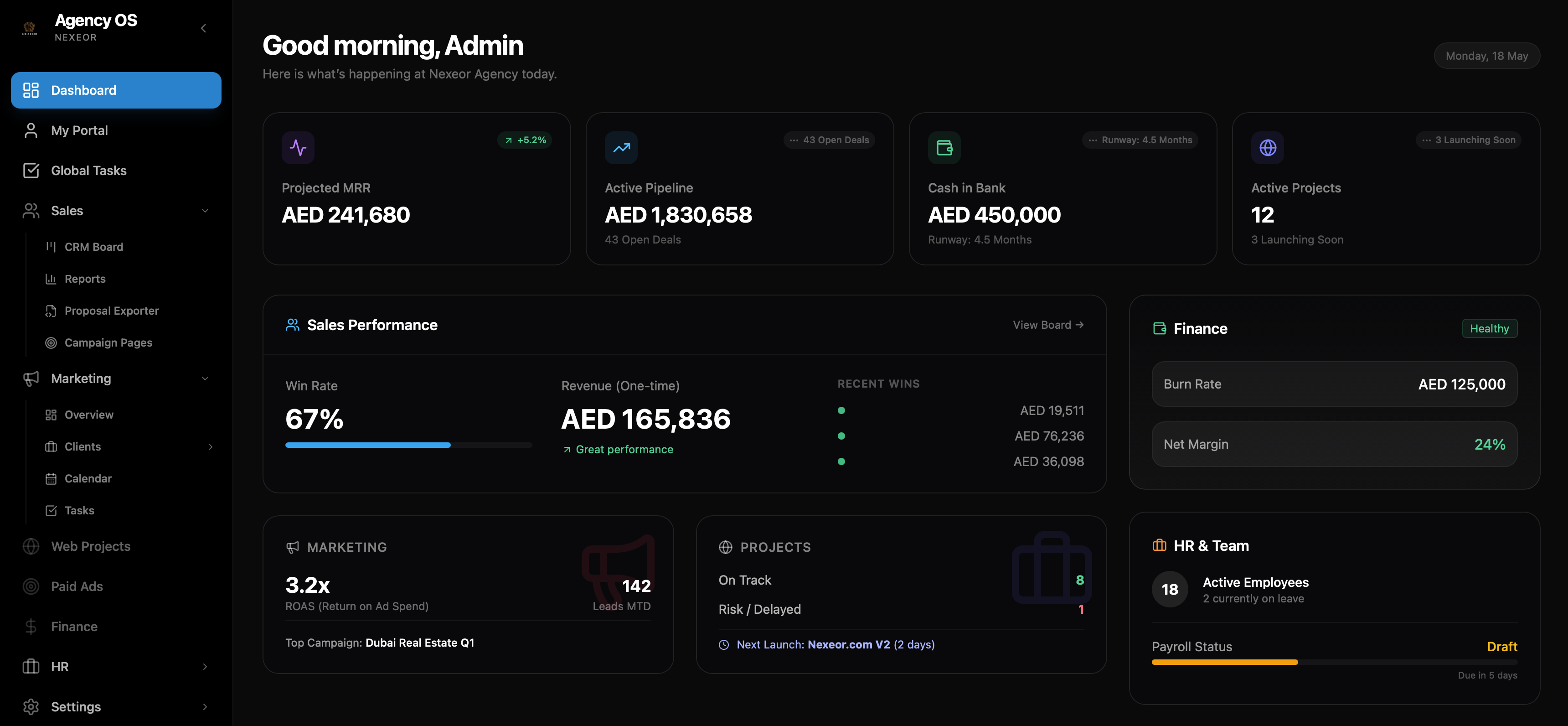Click the Draft payroll status label
Viewport: 1568px width, 726px height.
(x=1501, y=647)
